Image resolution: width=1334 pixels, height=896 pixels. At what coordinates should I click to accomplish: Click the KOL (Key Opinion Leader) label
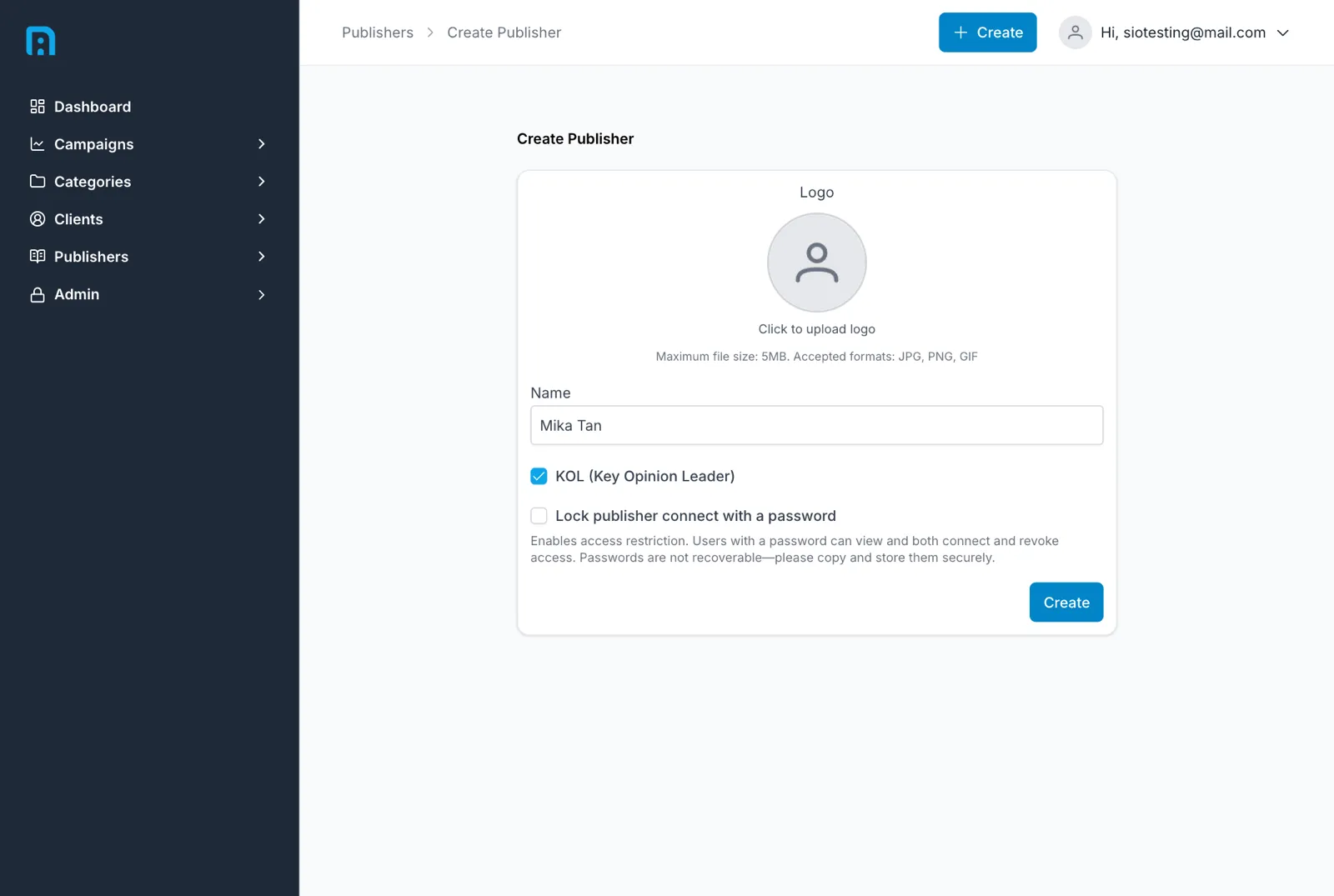(x=645, y=476)
